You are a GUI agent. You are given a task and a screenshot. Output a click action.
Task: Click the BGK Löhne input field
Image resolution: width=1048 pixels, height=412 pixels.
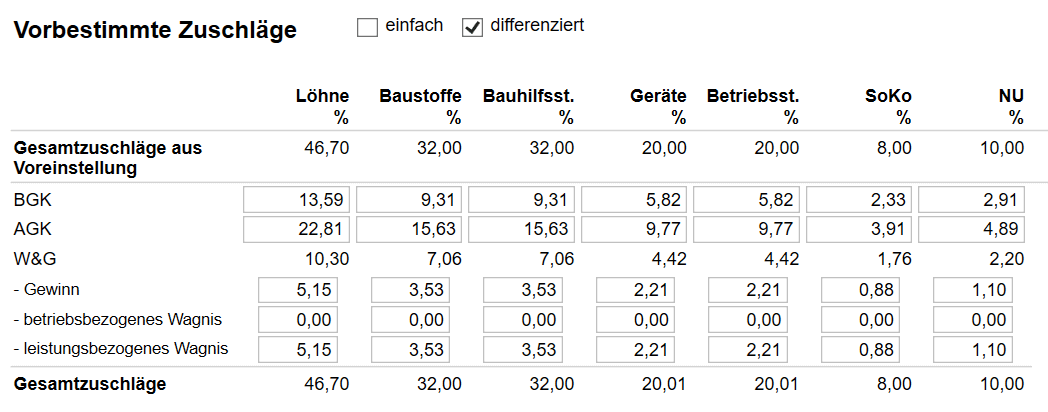click(x=297, y=199)
